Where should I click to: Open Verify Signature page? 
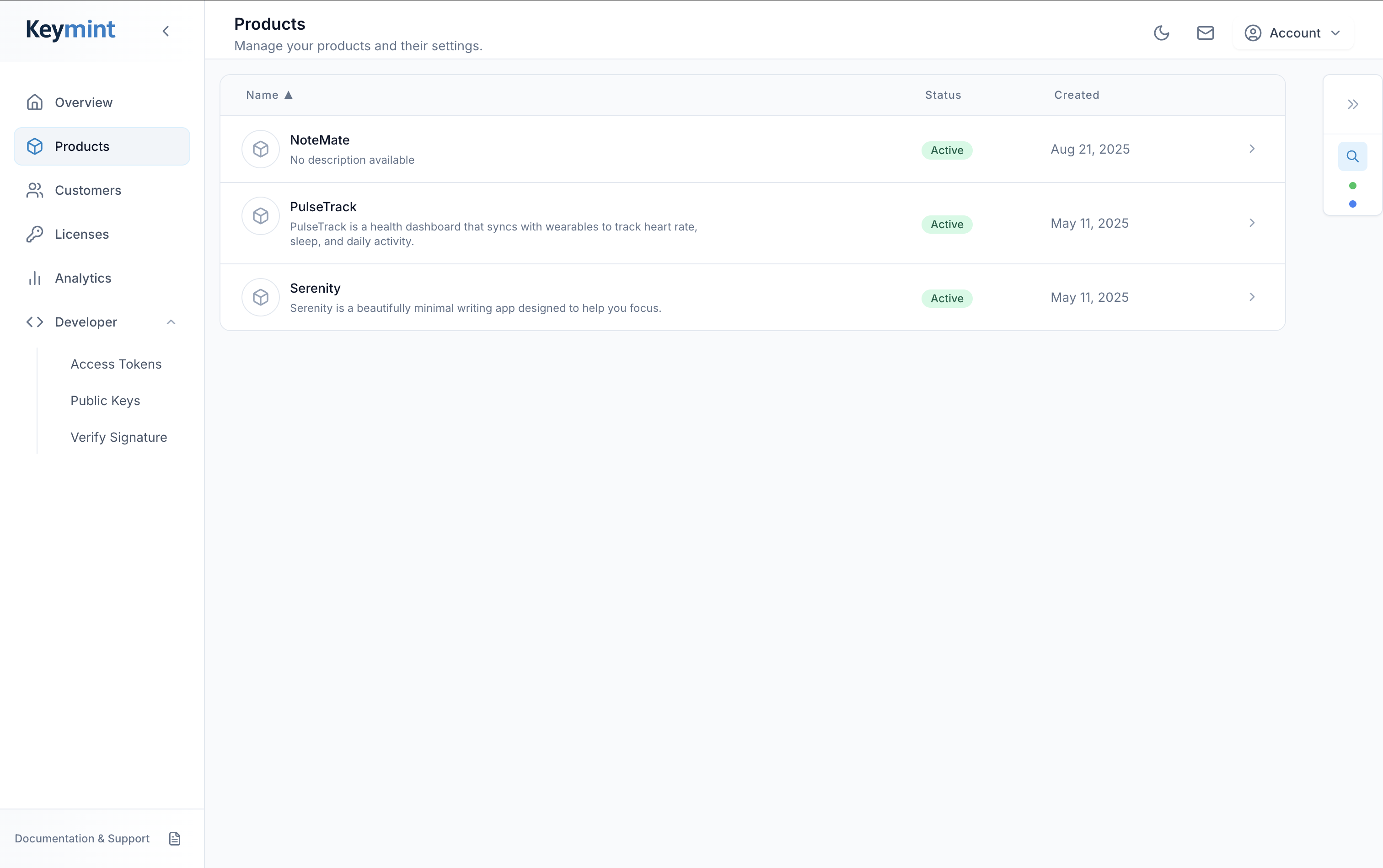click(119, 437)
